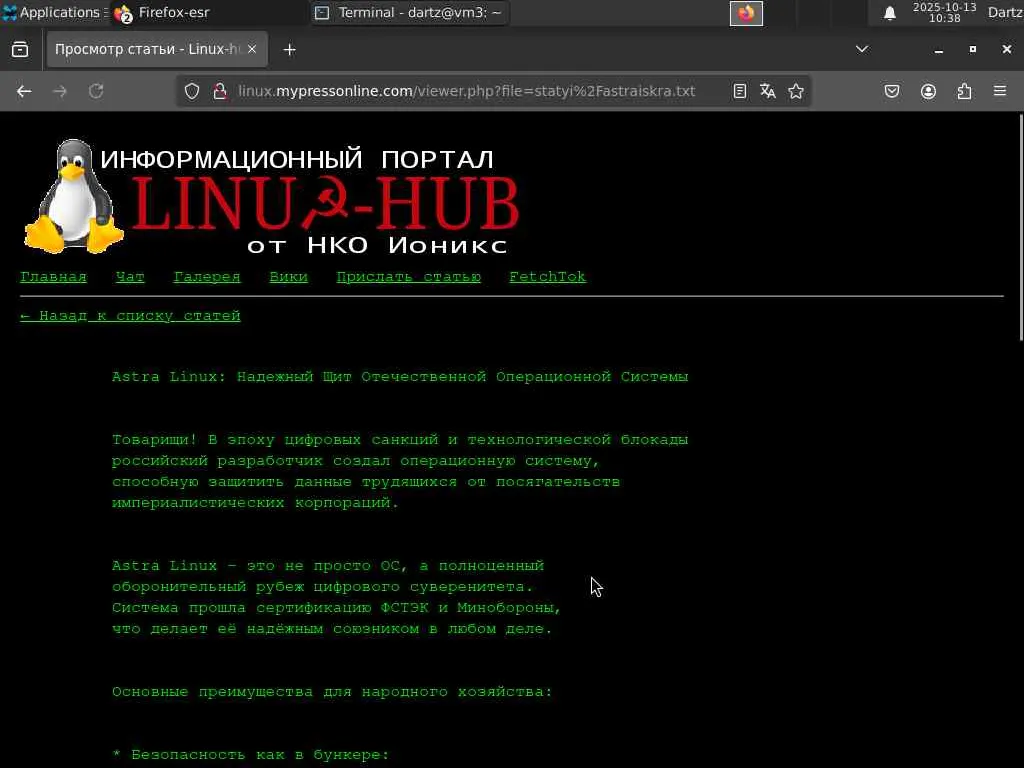Open the insecure connection padlock icon

[x=220, y=91]
